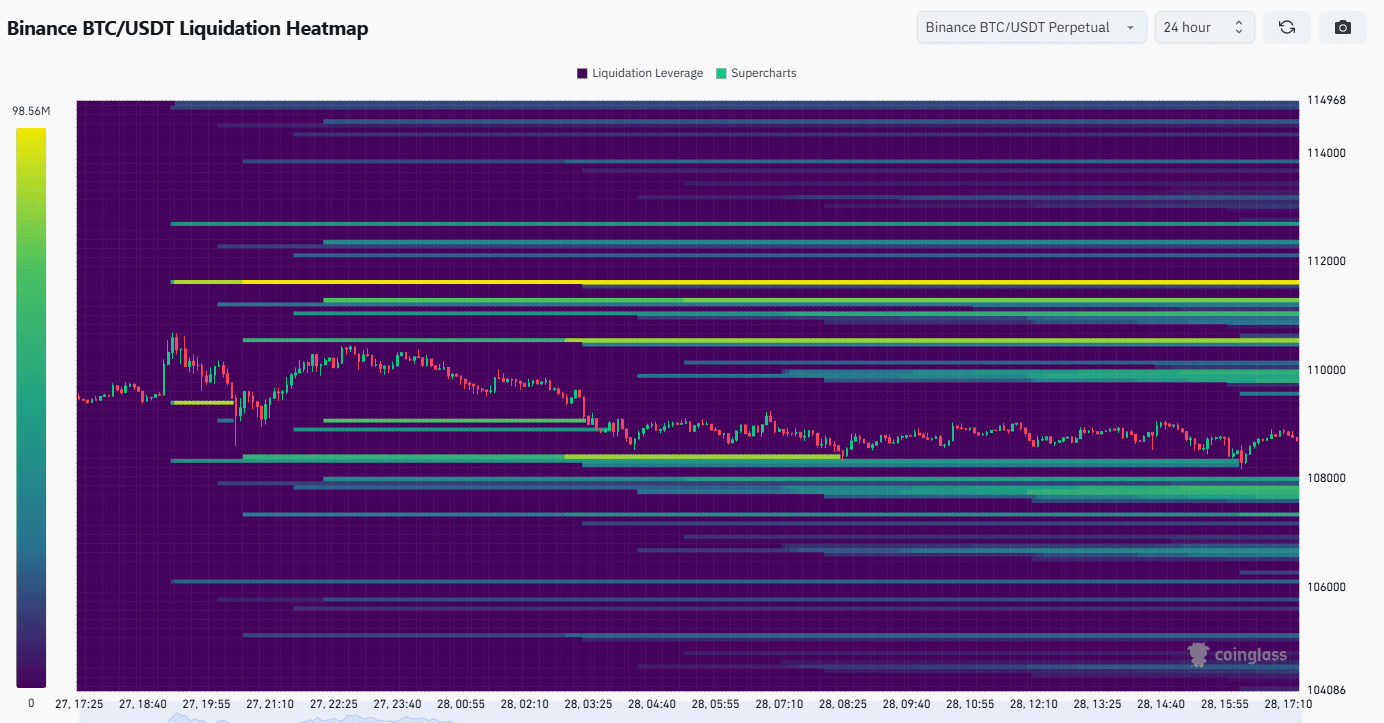Click the "28, 12:10" time axis label

pos(1034,704)
